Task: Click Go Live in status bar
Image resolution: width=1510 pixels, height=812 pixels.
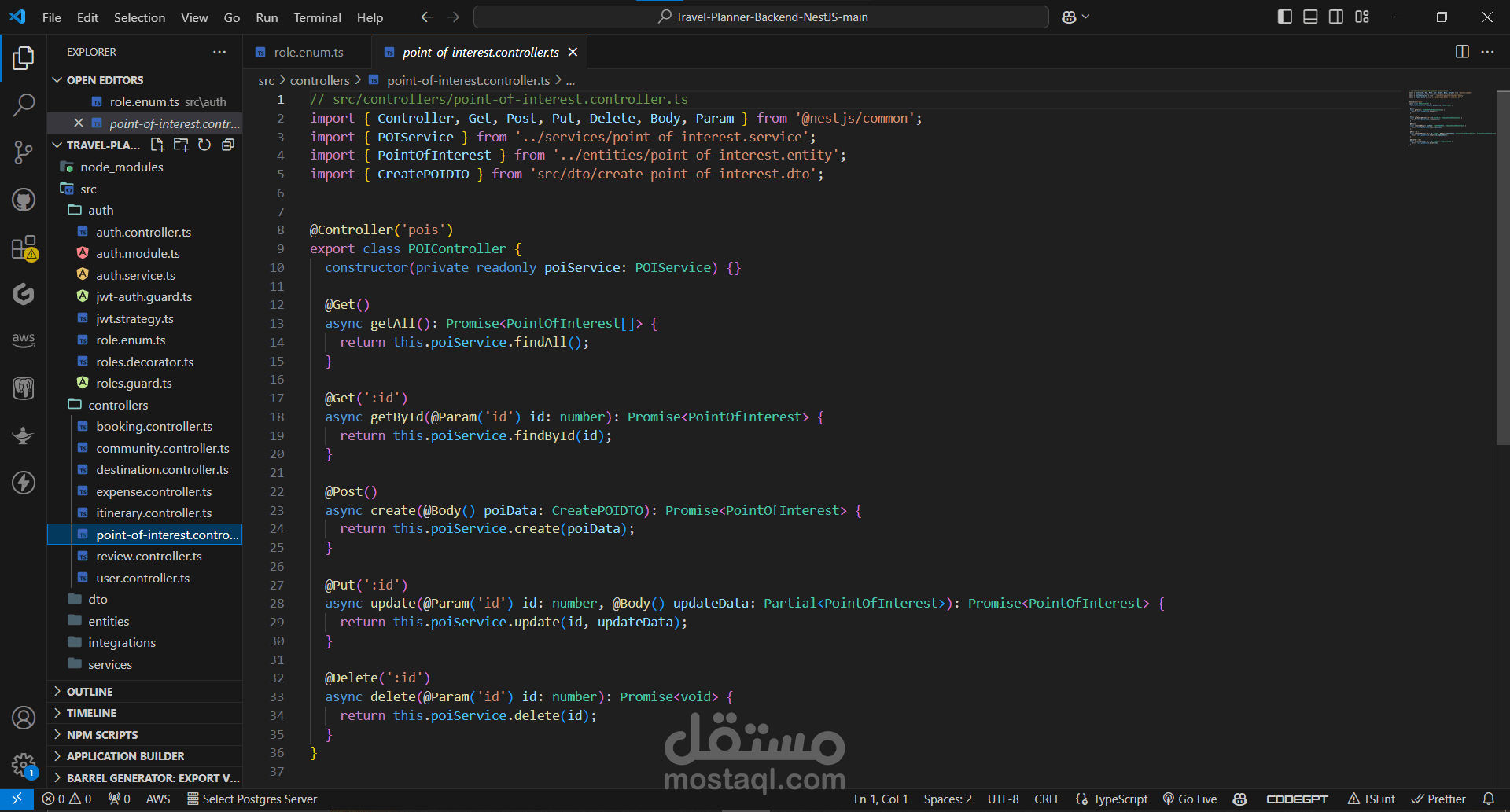Action: coord(1190,799)
